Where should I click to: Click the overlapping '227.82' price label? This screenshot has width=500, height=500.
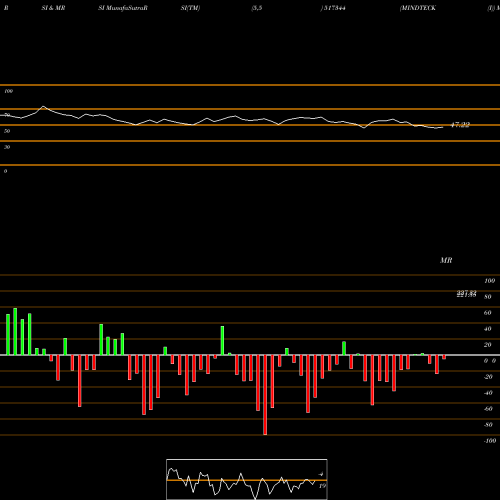click(466, 293)
